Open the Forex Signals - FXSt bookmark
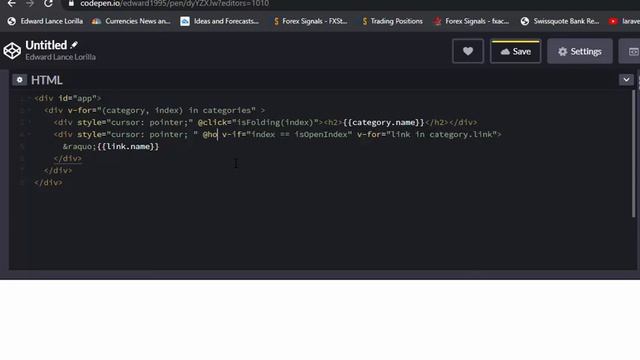This screenshot has width=640, height=360. pos(310,21)
